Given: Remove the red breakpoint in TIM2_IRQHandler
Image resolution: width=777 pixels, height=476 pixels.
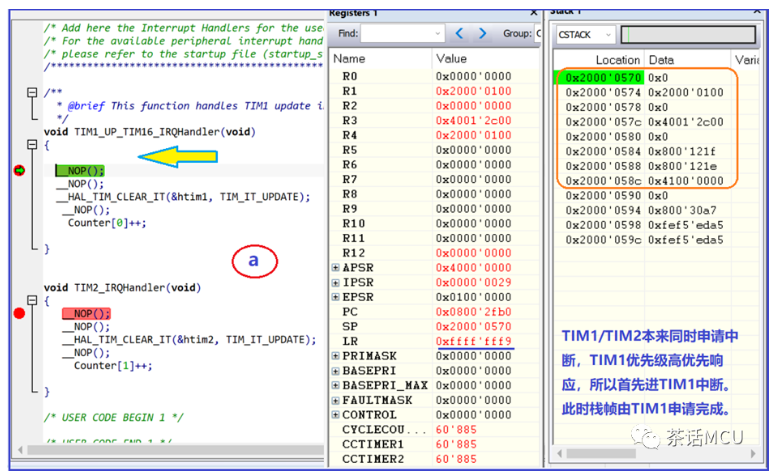Looking at the screenshot, I should [19, 314].
